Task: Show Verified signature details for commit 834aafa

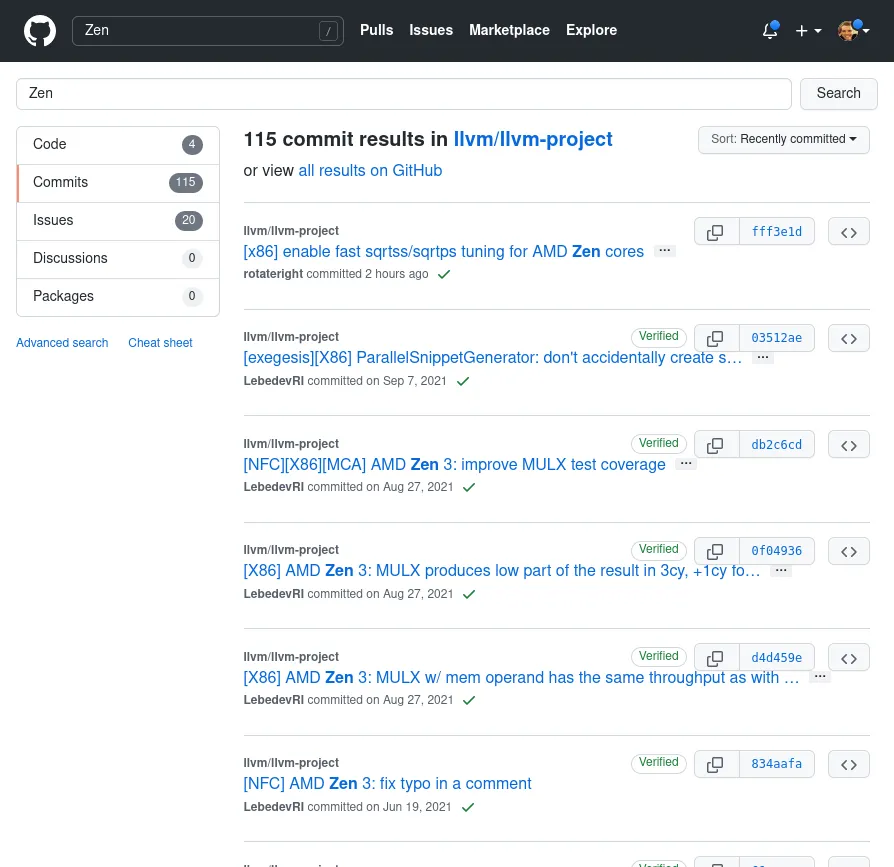Action: click(x=659, y=763)
